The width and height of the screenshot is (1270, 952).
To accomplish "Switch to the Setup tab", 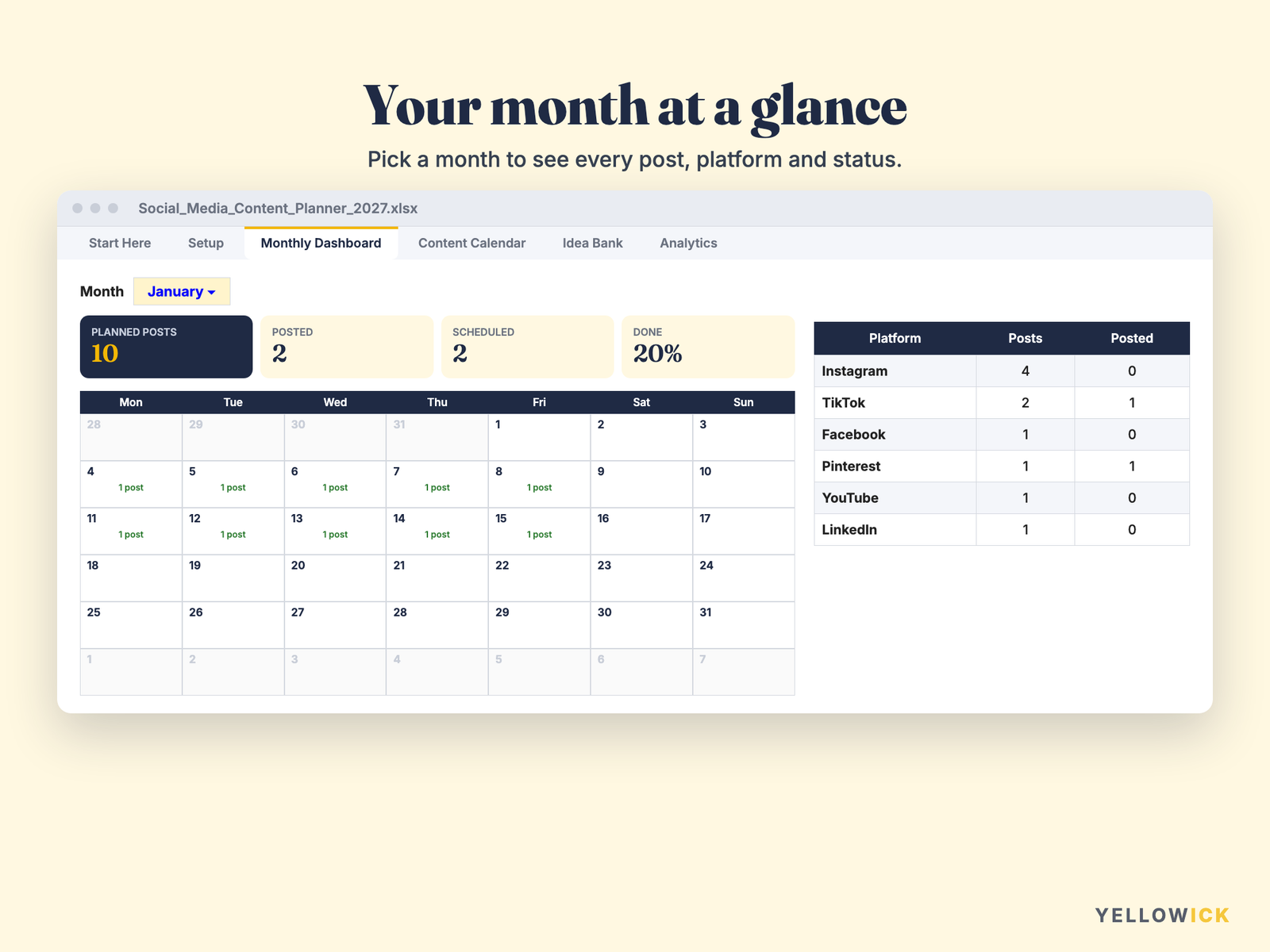I will [x=206, y=243].
